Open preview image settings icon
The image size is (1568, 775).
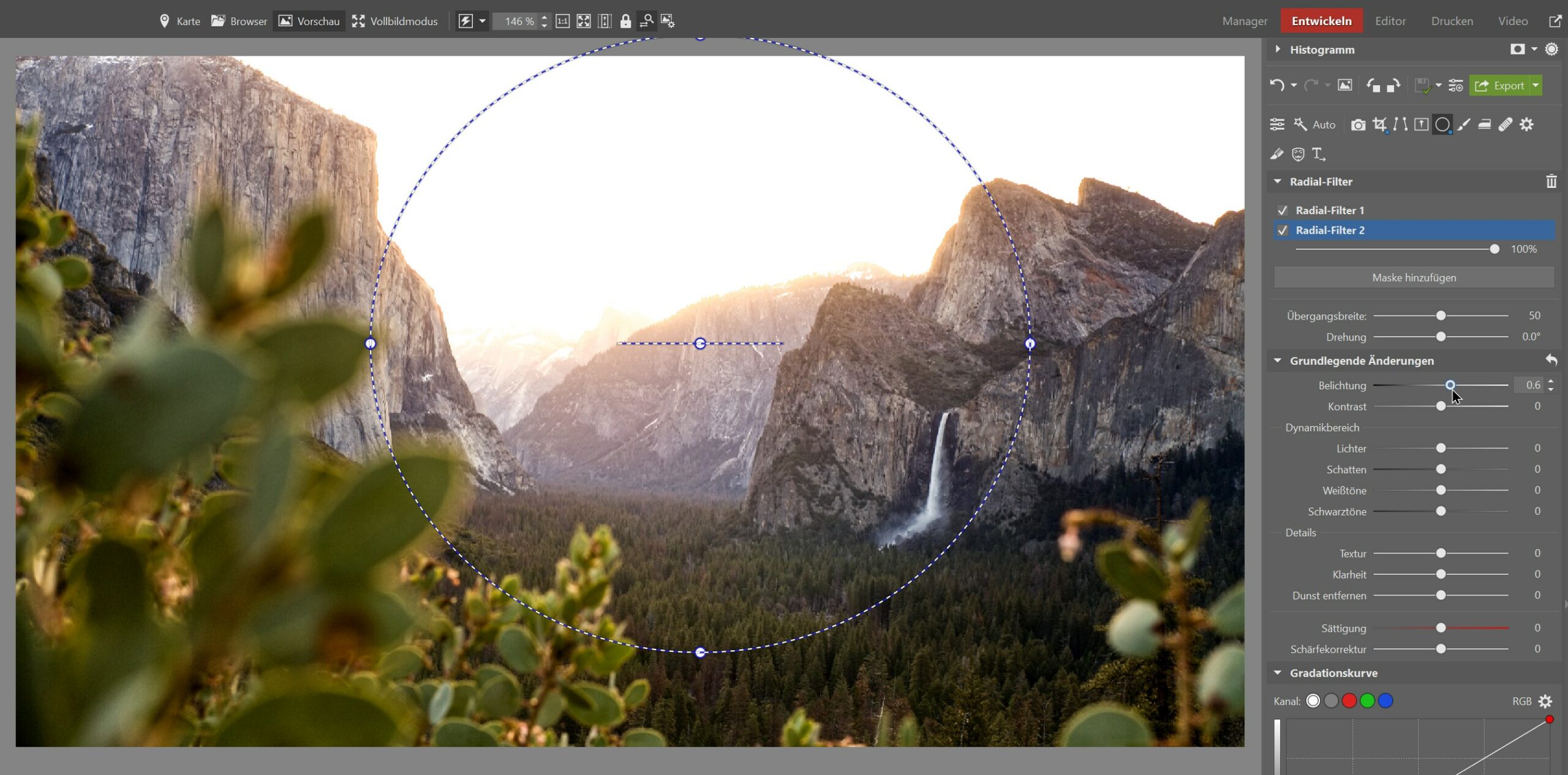(668, 21)
